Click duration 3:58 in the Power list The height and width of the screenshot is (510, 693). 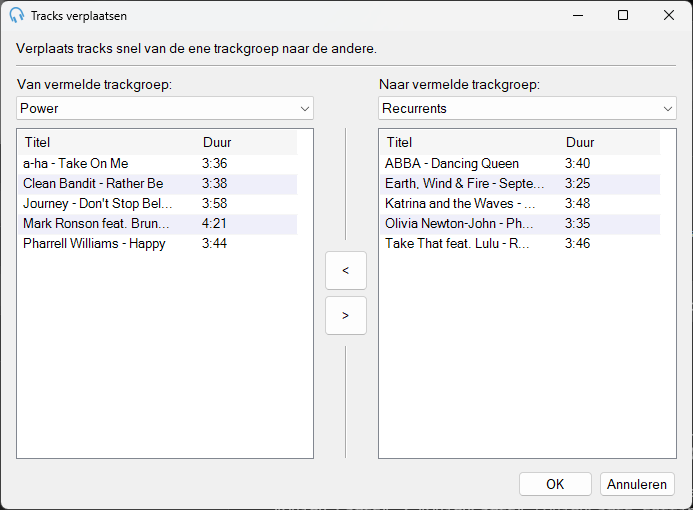214,203
